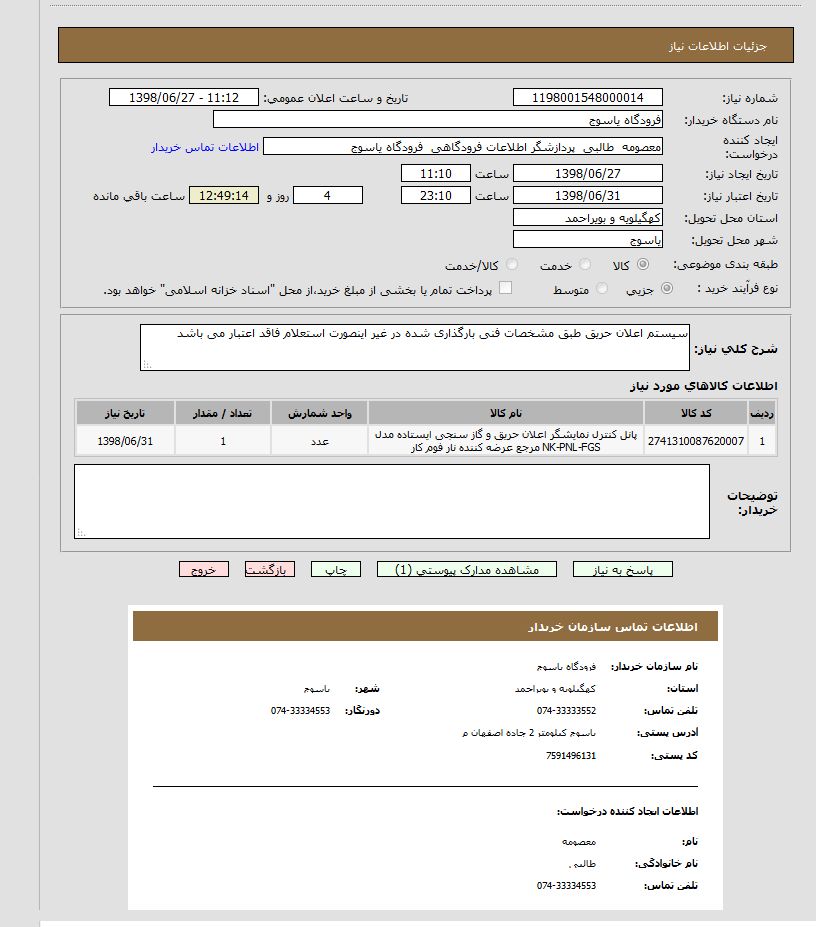Click the 'تاریخ نیاز' column header

pos(126,413)
